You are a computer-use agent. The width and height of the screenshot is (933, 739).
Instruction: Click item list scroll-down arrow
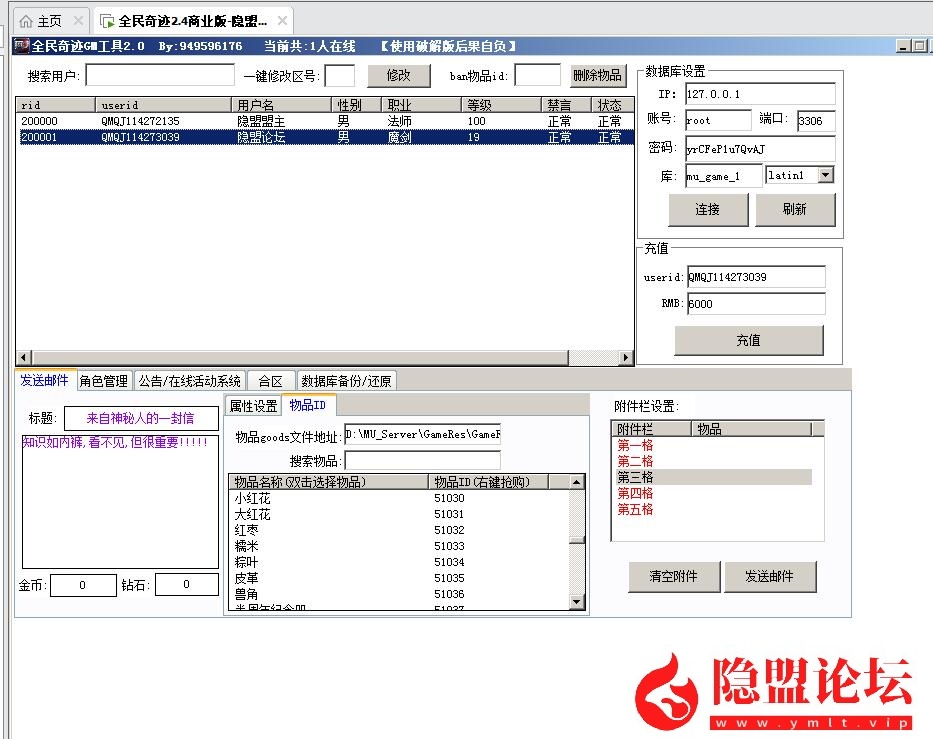tap(576, 602)
